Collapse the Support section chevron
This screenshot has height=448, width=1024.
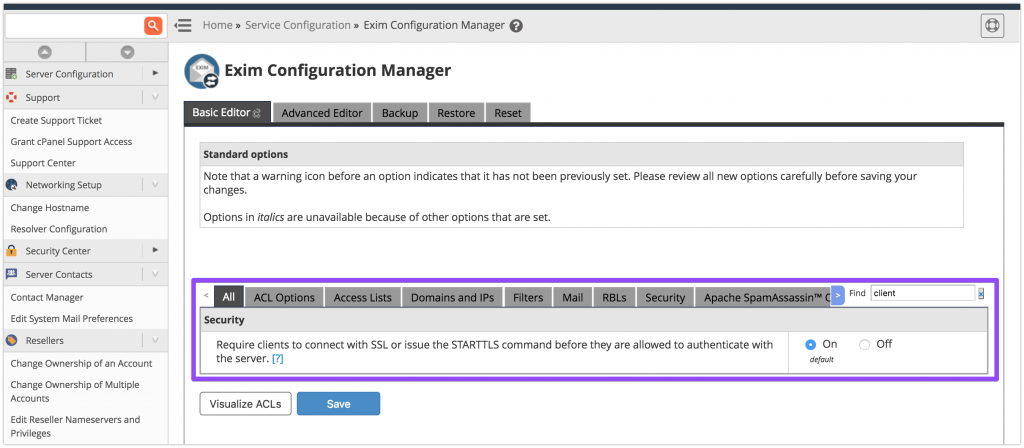[155, 98]
